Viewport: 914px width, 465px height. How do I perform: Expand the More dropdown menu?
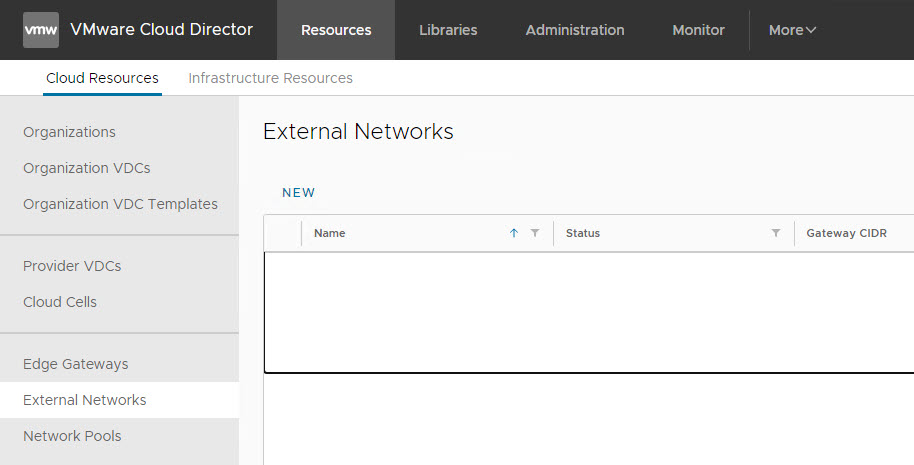(x=792, y=30)
